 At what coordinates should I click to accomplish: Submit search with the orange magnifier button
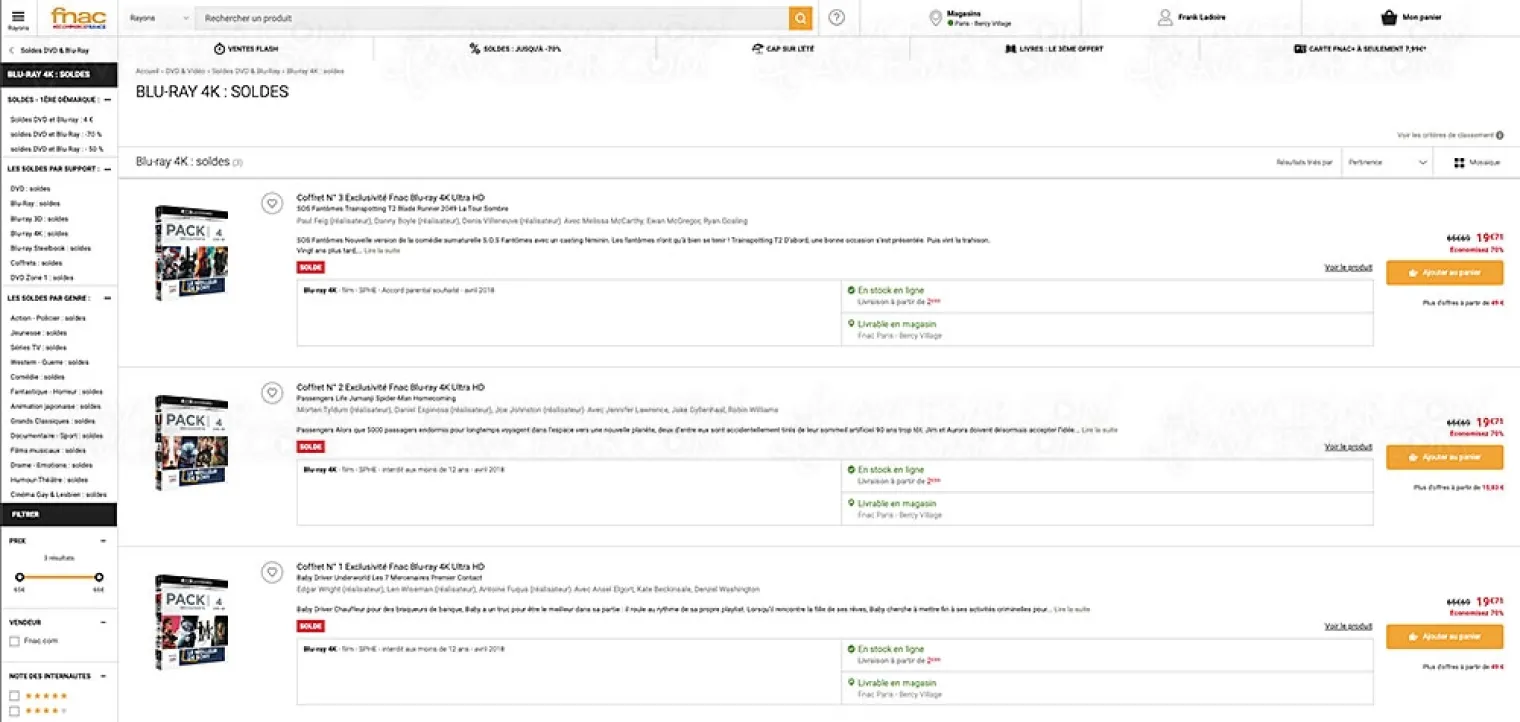coord(800,18)
